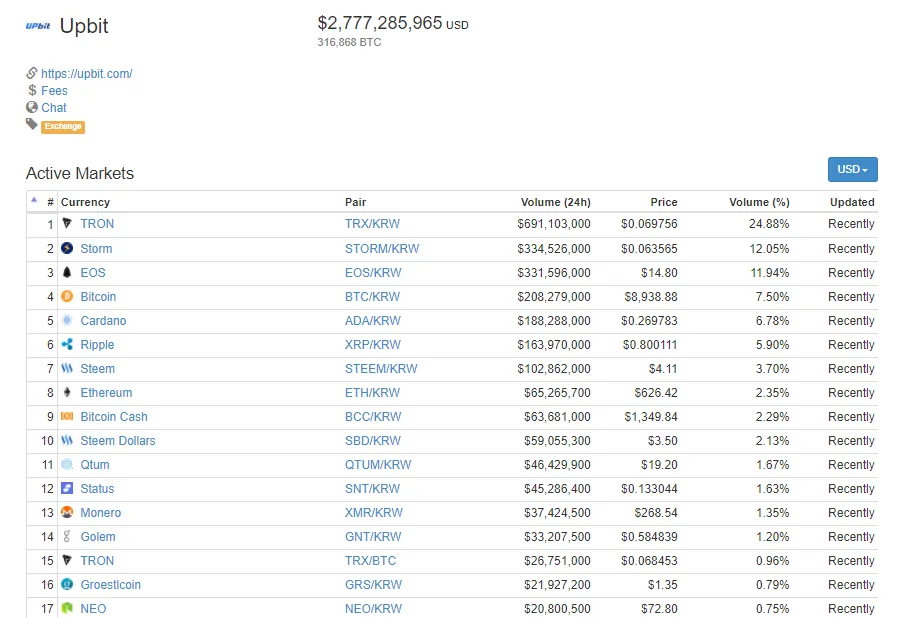Click the Bitcoin Cash coin icon
Screen dimensions: 907x618
[67, 416]
